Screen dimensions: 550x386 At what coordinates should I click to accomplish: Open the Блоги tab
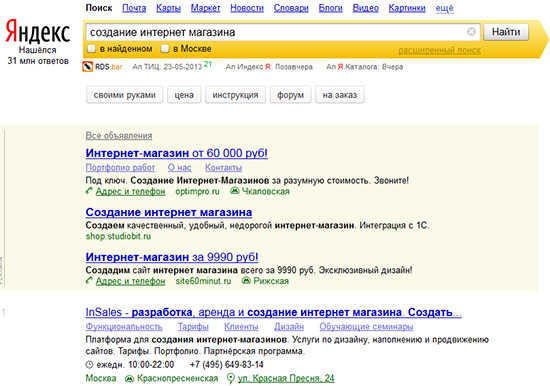330,8
